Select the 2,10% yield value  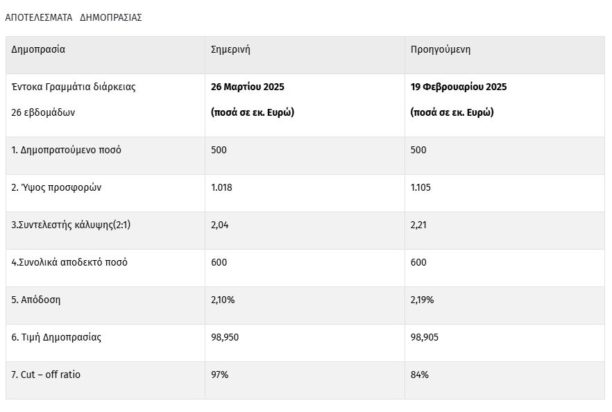tap(223, 299)
